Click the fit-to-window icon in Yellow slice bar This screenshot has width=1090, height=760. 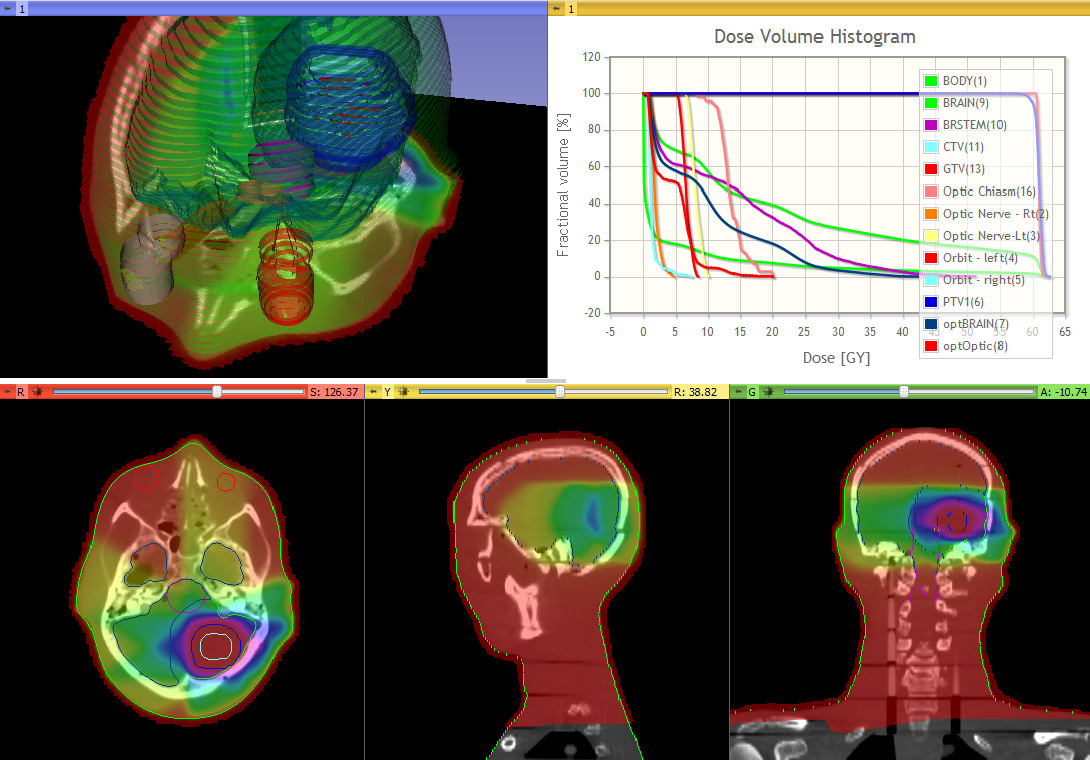pyautogui.click(x=403, y=392)
